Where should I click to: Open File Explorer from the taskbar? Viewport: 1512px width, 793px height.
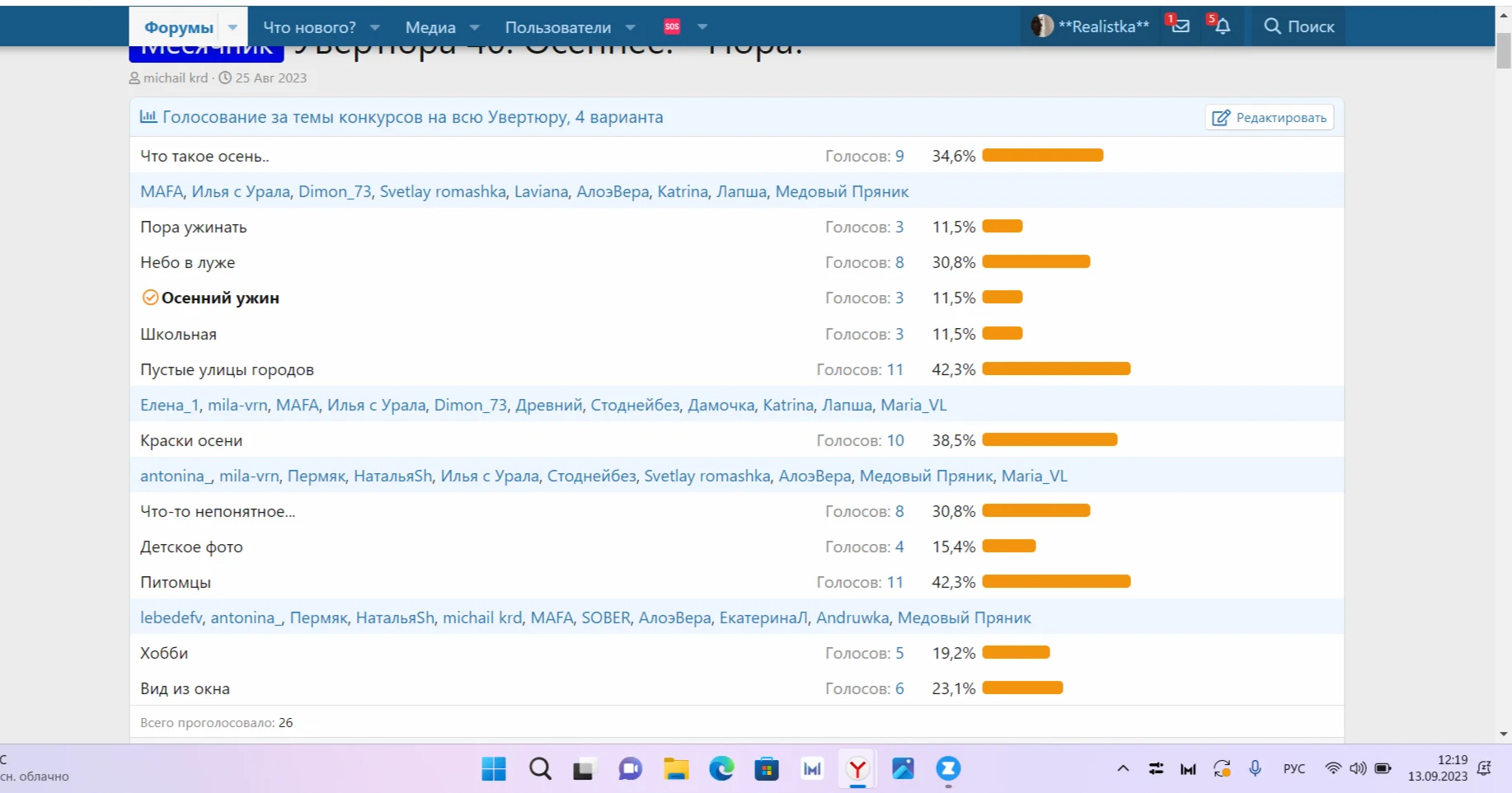[676, 769]
